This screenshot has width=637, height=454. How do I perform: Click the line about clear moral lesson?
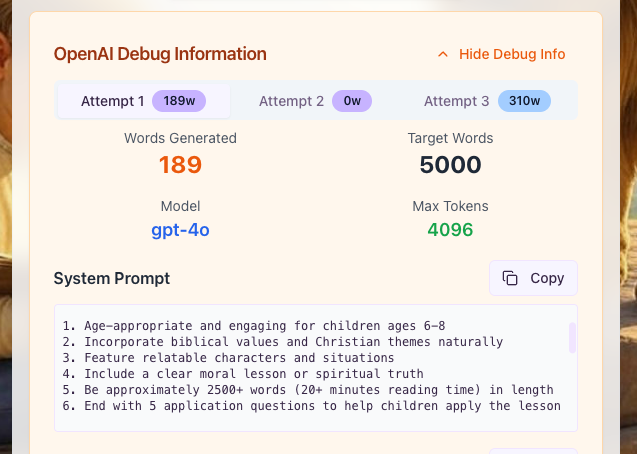click(243, 374)
